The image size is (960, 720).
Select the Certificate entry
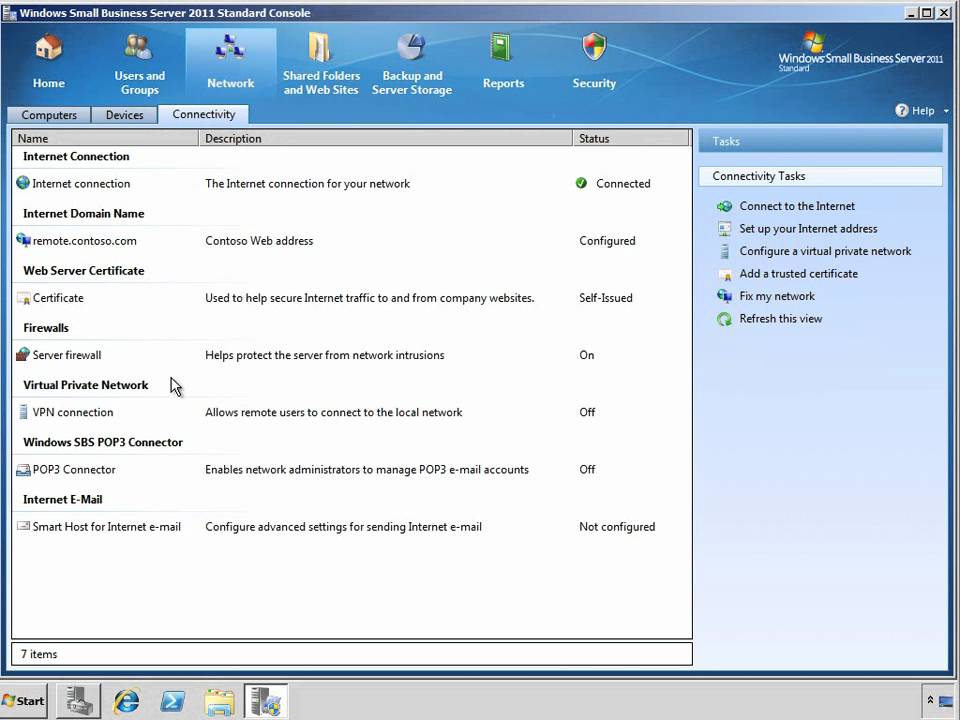[58, 298]
